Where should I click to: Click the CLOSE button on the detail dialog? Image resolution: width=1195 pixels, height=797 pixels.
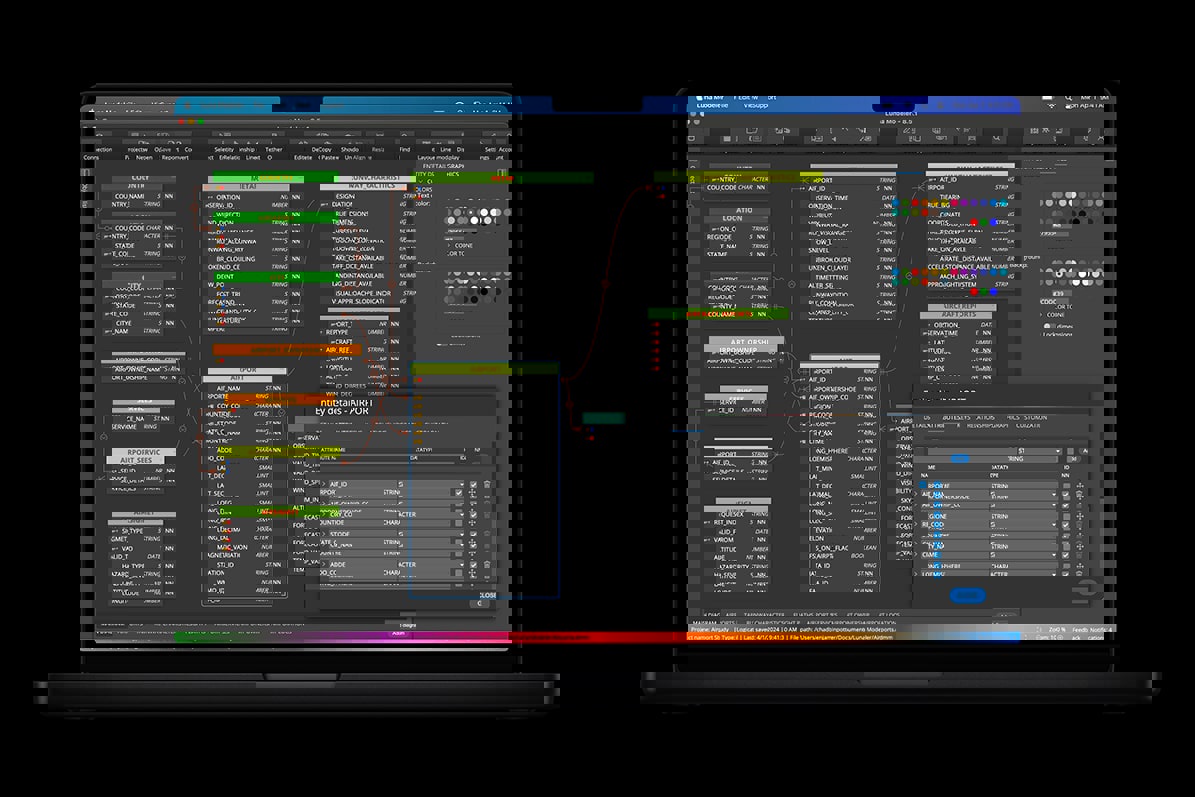click(x=488, y=594)
